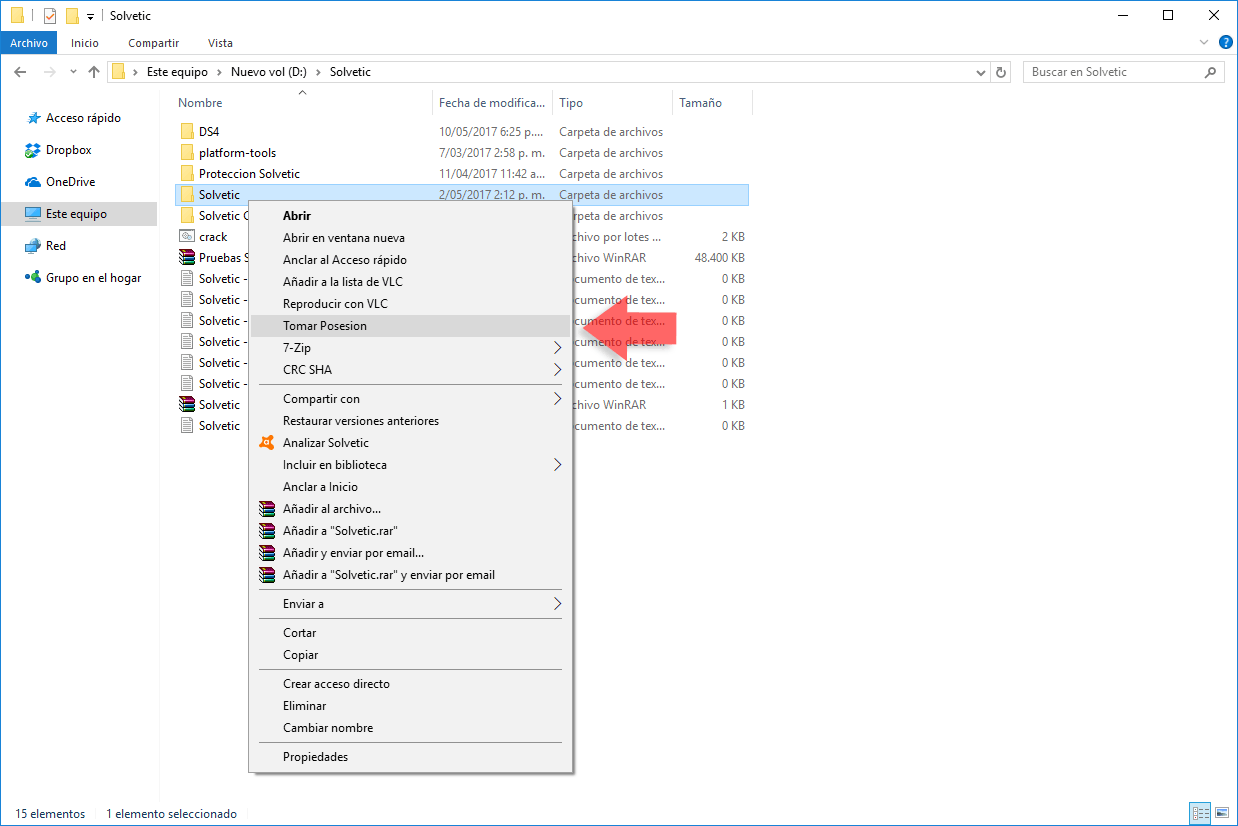
Task: Choose Reproducir con VLC
Action: [410, 304]
